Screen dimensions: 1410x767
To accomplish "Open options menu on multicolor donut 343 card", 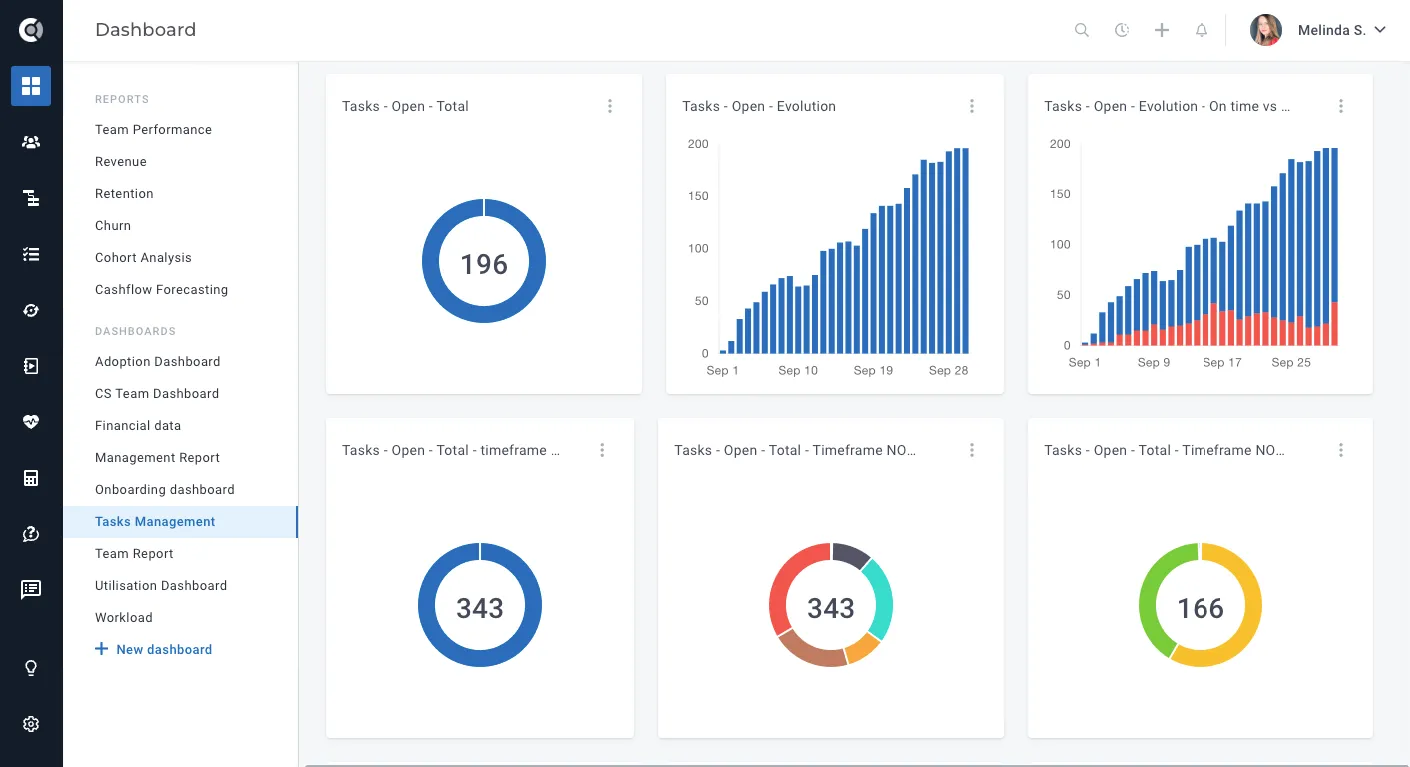I will click(x=972, y=450).
